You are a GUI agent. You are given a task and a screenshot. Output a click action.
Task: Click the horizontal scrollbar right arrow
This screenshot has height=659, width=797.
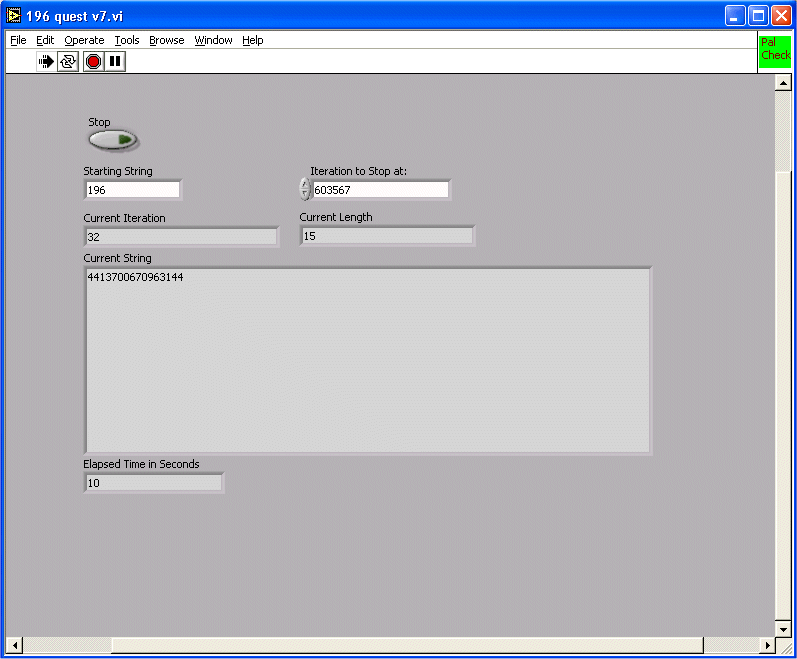click(768, 645)
